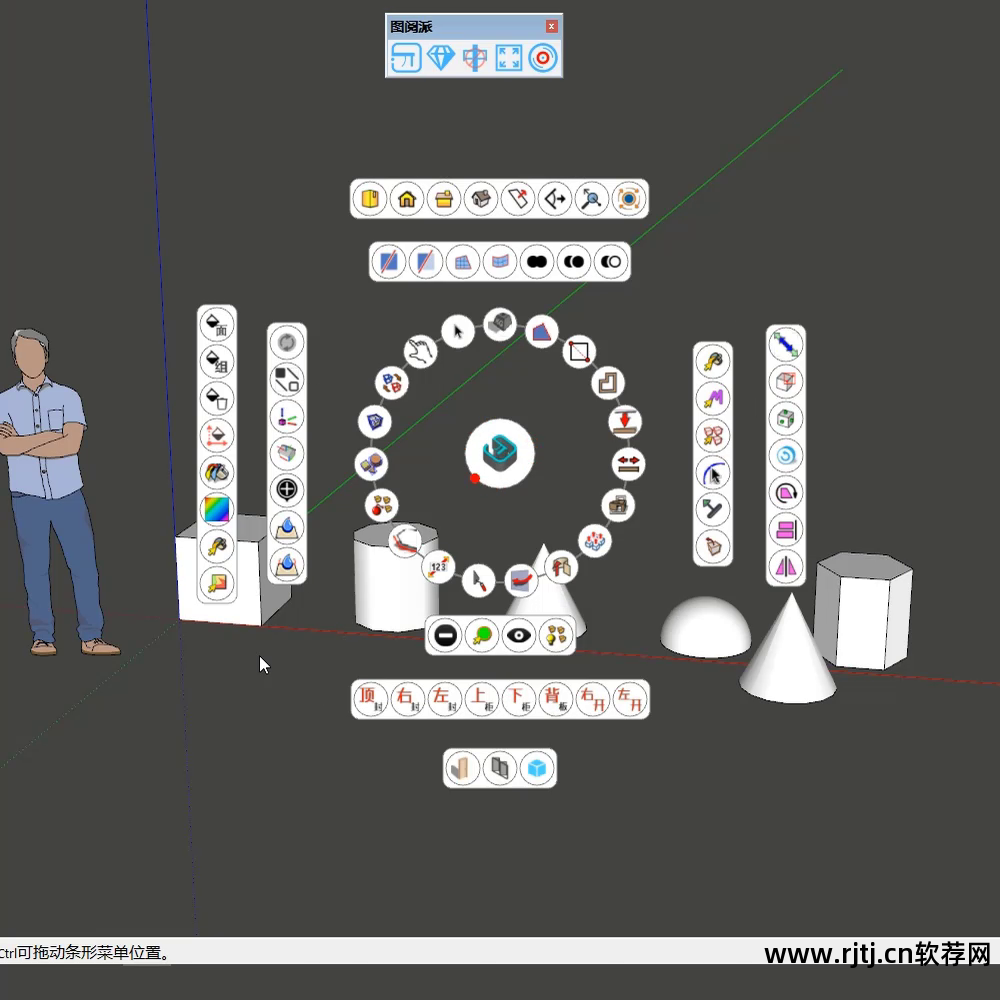The image size is (1000, 1000).
Task: Click the 123 numbering icon in radial menu
Action: point(438,566)
